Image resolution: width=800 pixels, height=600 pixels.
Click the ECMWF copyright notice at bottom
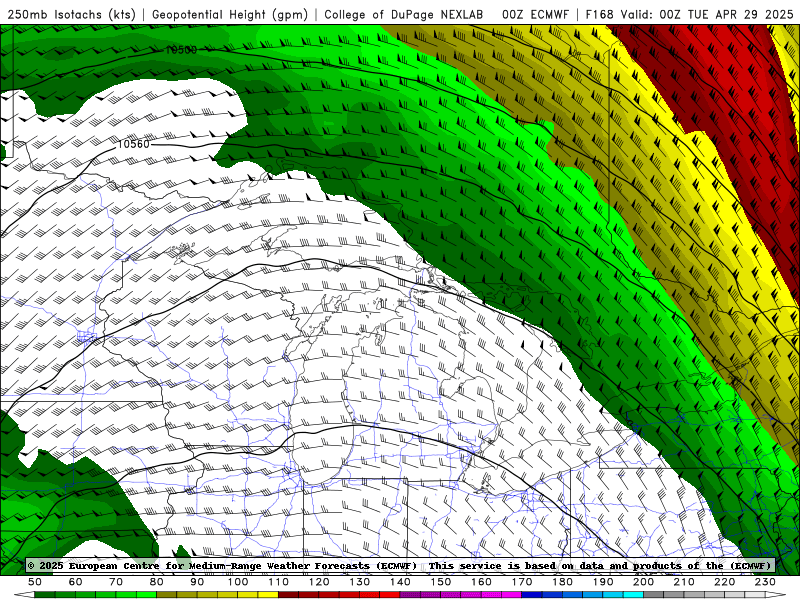(399, 565)
